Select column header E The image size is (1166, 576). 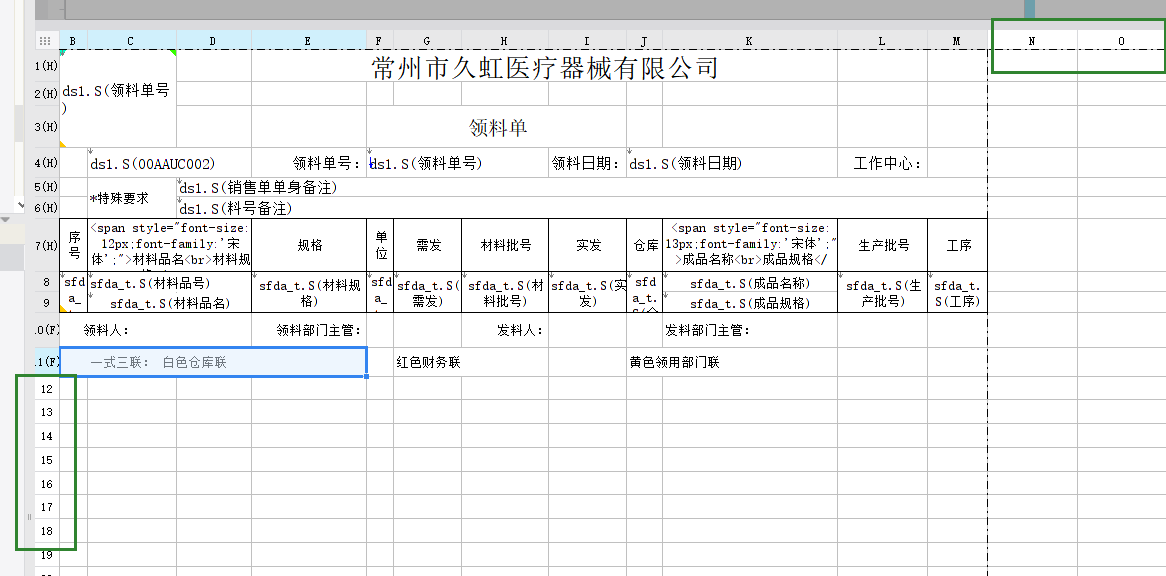[309, 41]
